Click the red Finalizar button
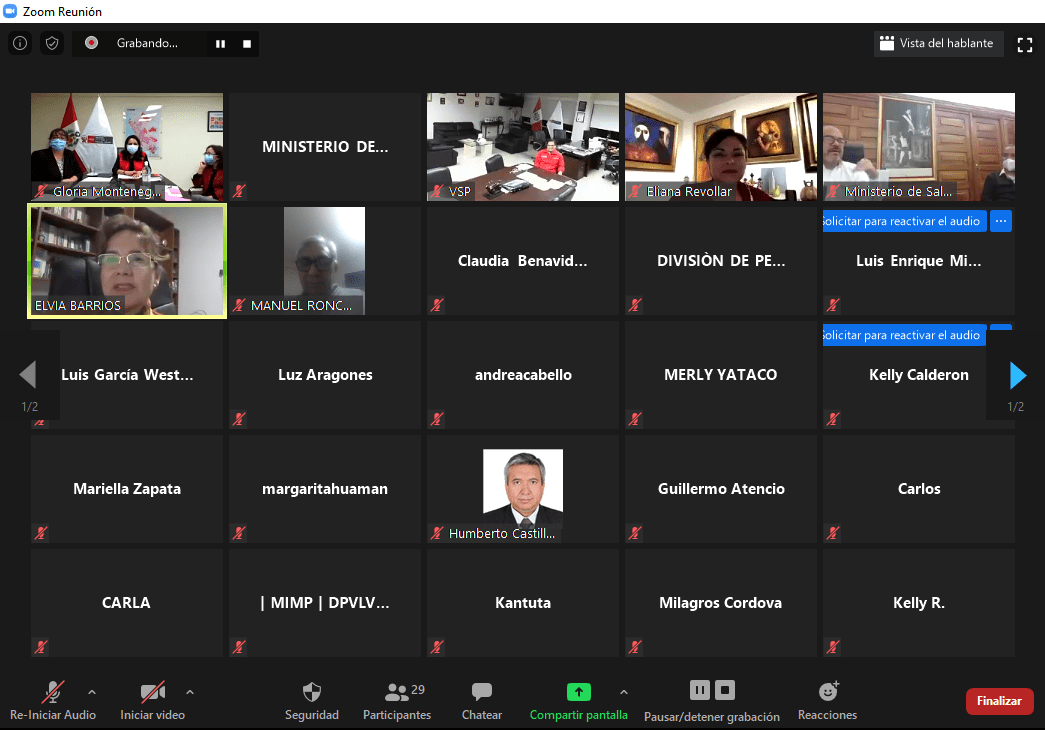The height and width of the screenshot is (730, 1045). click(x=999, y=701)
